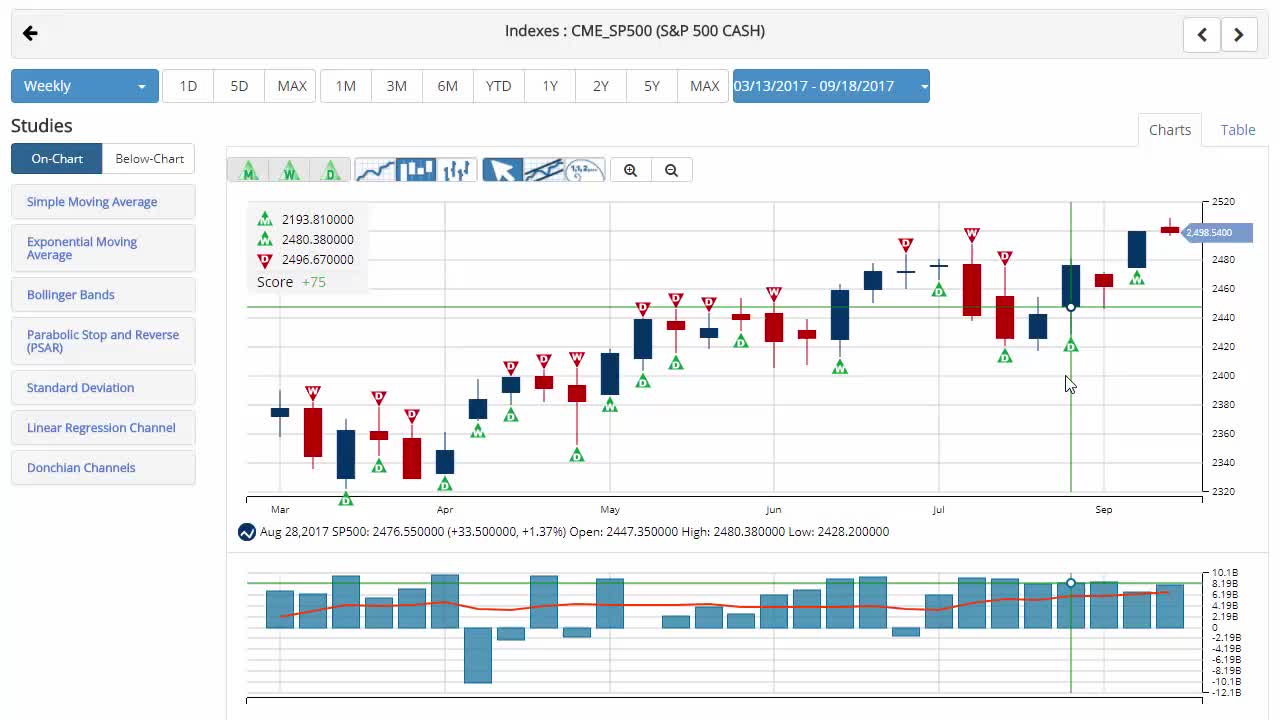This screenshot has width=1280, height=720.
Task: Add Linear Regression Channel study
Action: (x=103, y=428)
